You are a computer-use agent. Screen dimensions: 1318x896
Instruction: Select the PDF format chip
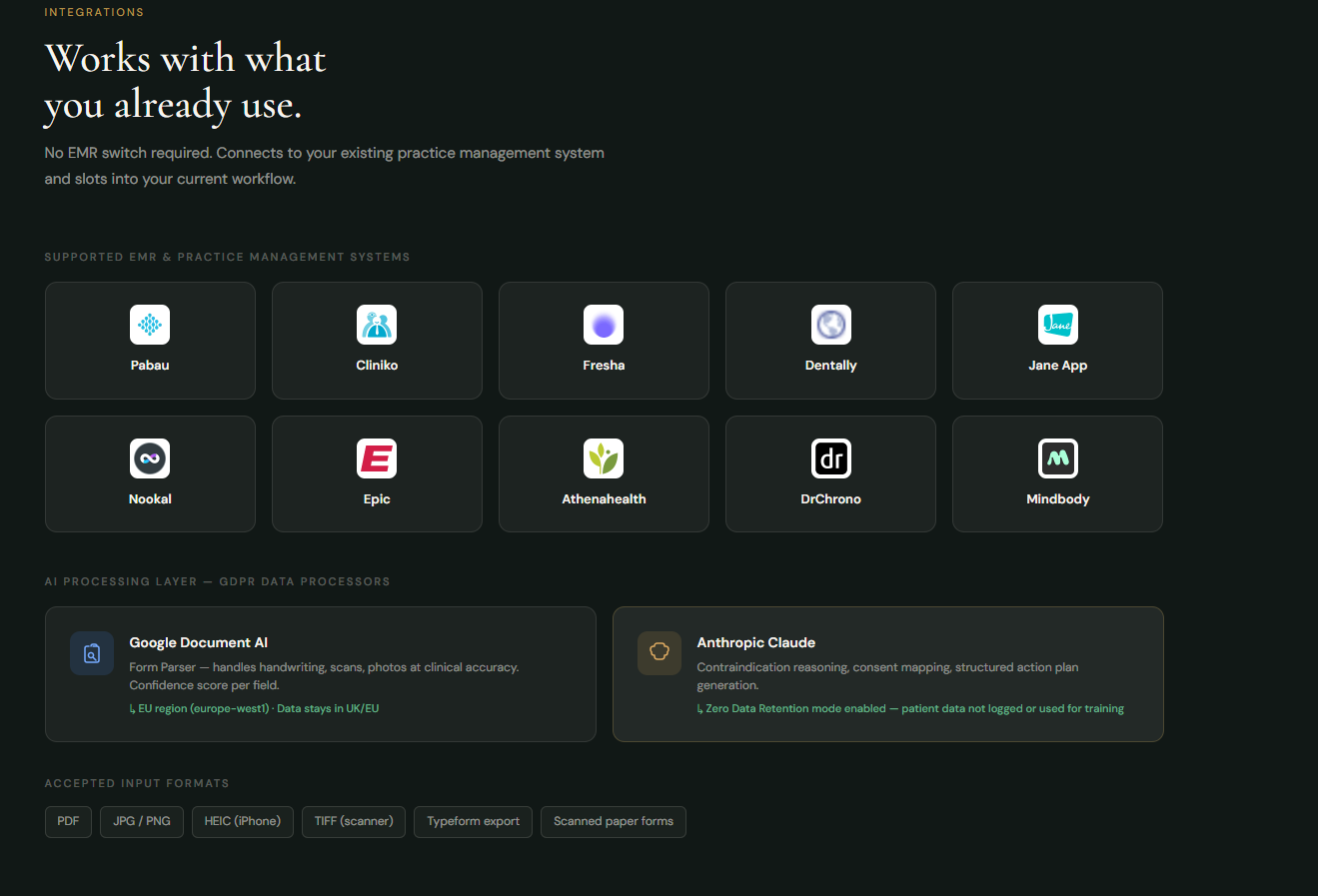coord(68,821)
